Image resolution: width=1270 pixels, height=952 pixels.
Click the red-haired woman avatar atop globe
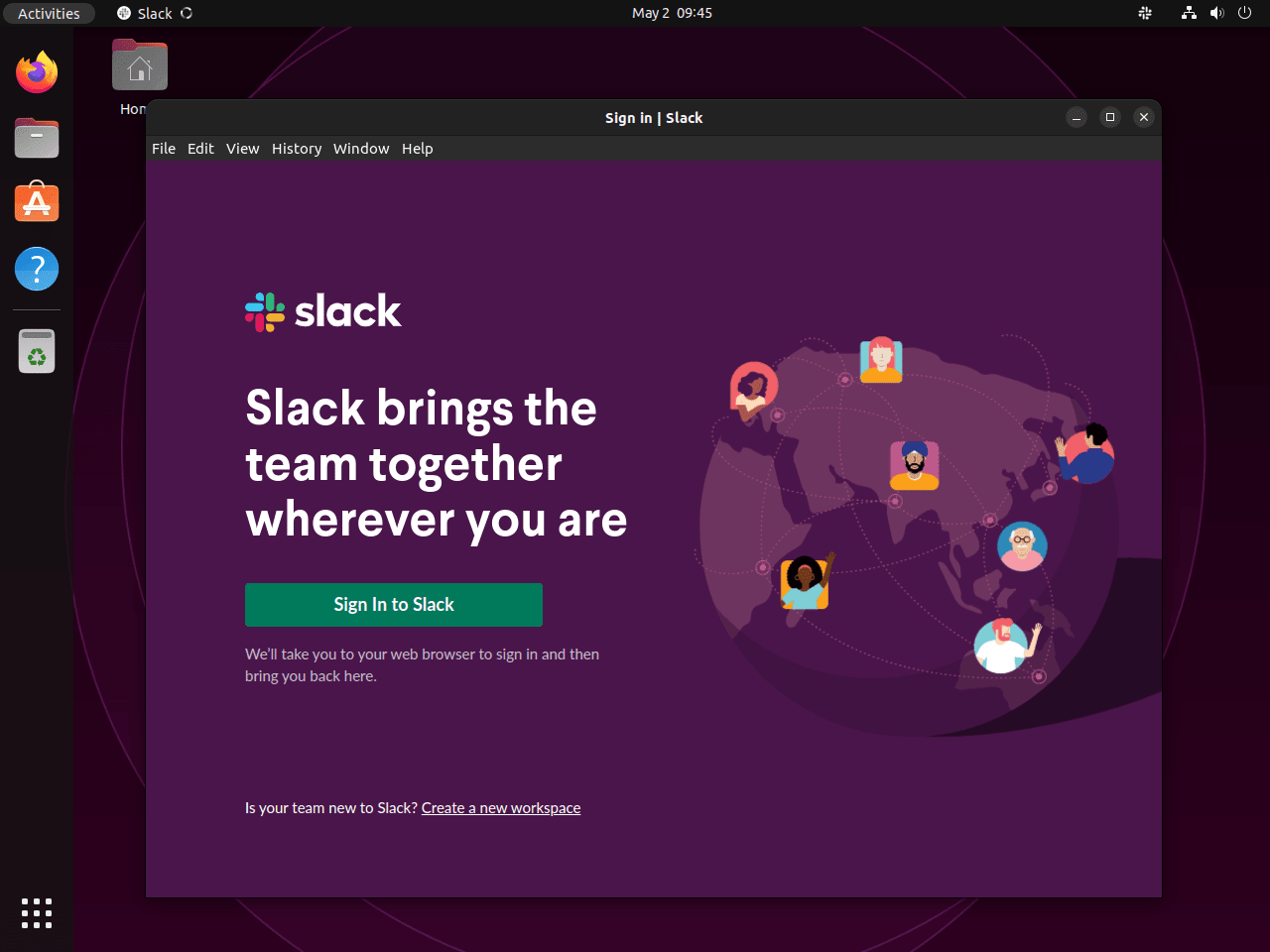(881, 359)
